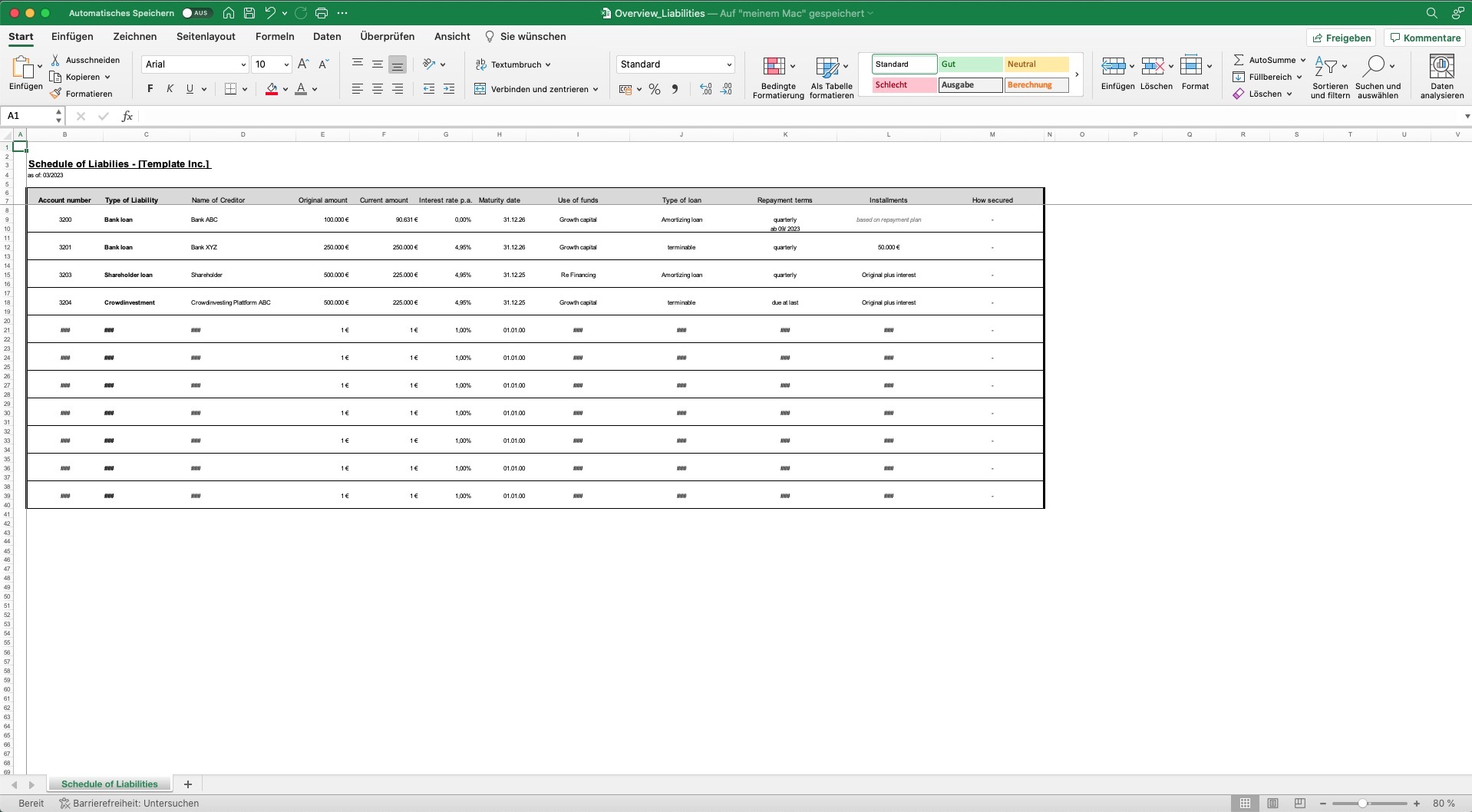Remove a decimal place
The height and width of the screenshot is (812, 1472).
[726, 89]
